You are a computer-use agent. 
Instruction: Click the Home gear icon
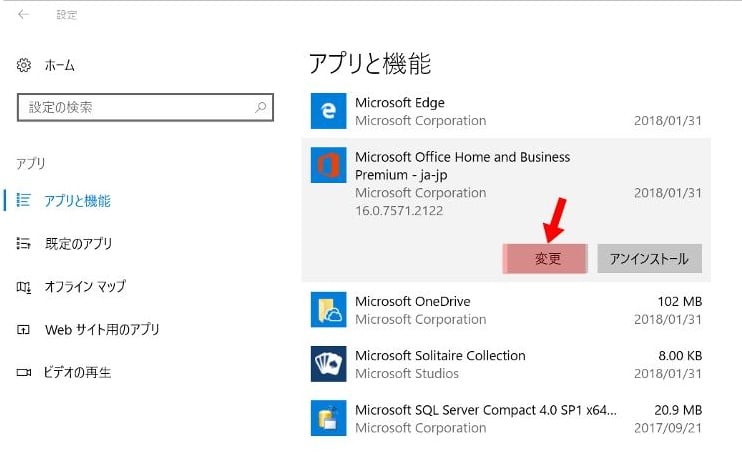24,65
